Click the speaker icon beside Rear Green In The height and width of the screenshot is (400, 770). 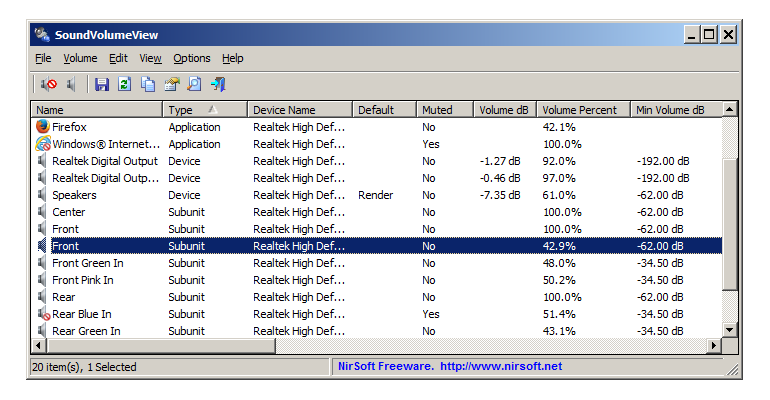click(x=43, y=331)
